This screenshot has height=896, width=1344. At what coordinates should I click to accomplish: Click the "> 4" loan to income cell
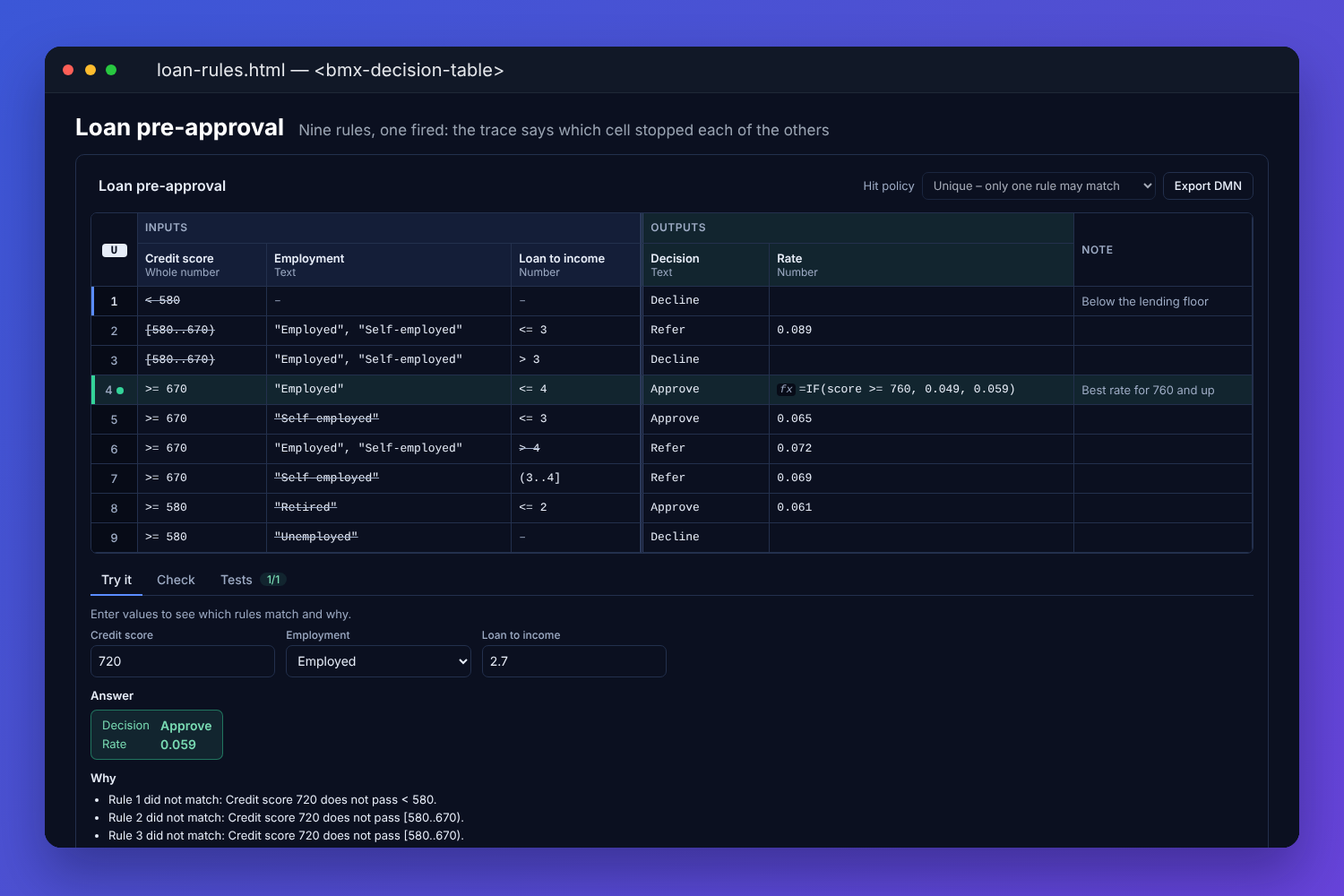[x=576, y=449]
